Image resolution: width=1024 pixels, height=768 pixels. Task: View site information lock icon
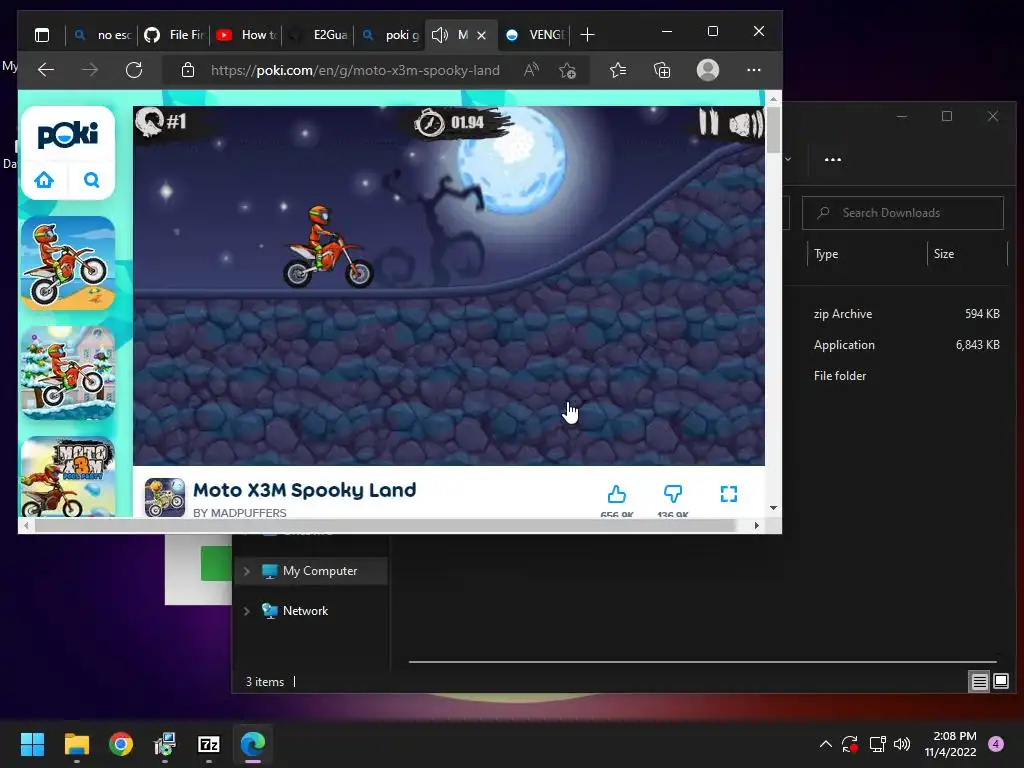187,70
